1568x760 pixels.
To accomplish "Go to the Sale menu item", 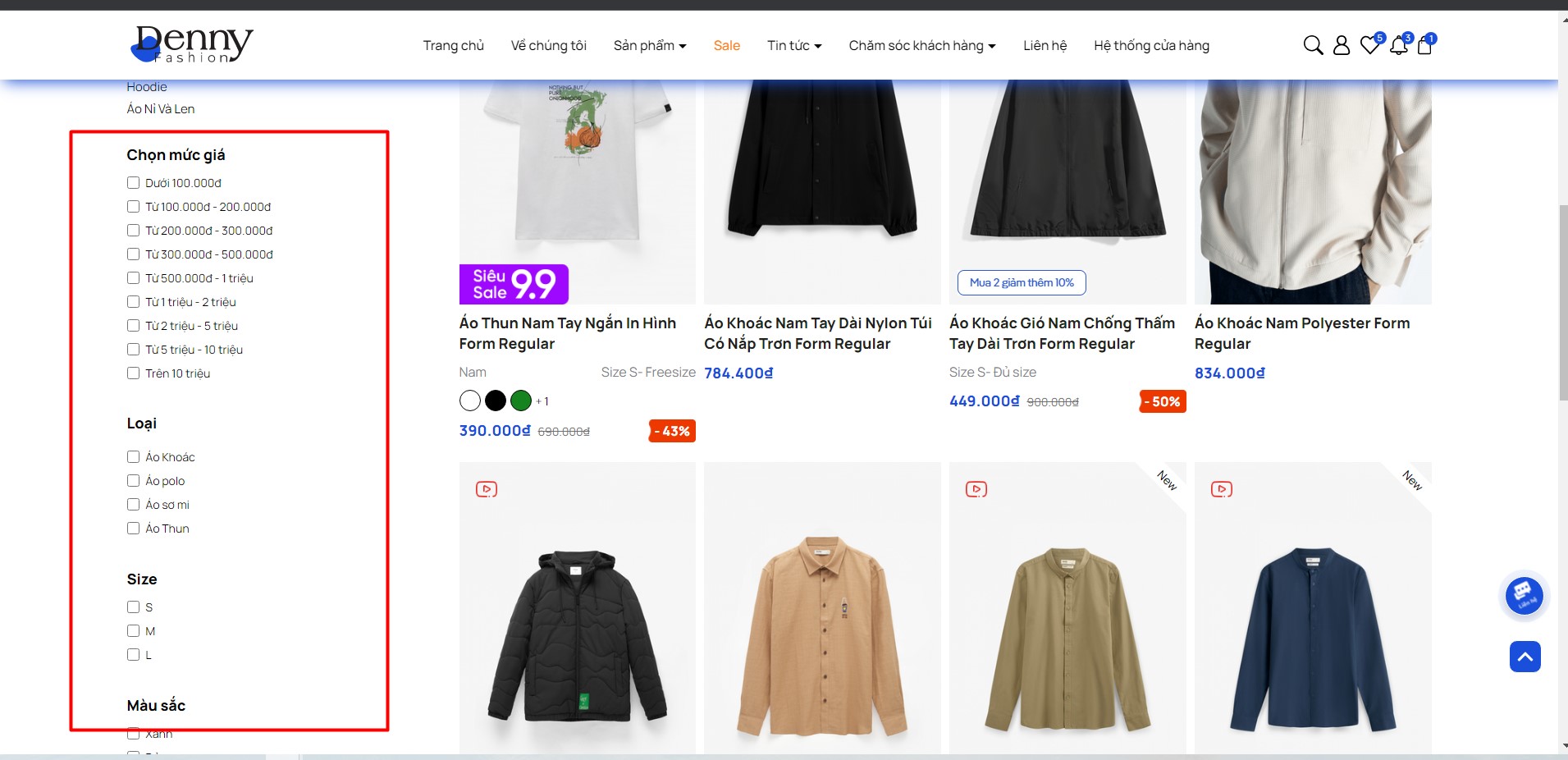I will (x=726, y=46).
